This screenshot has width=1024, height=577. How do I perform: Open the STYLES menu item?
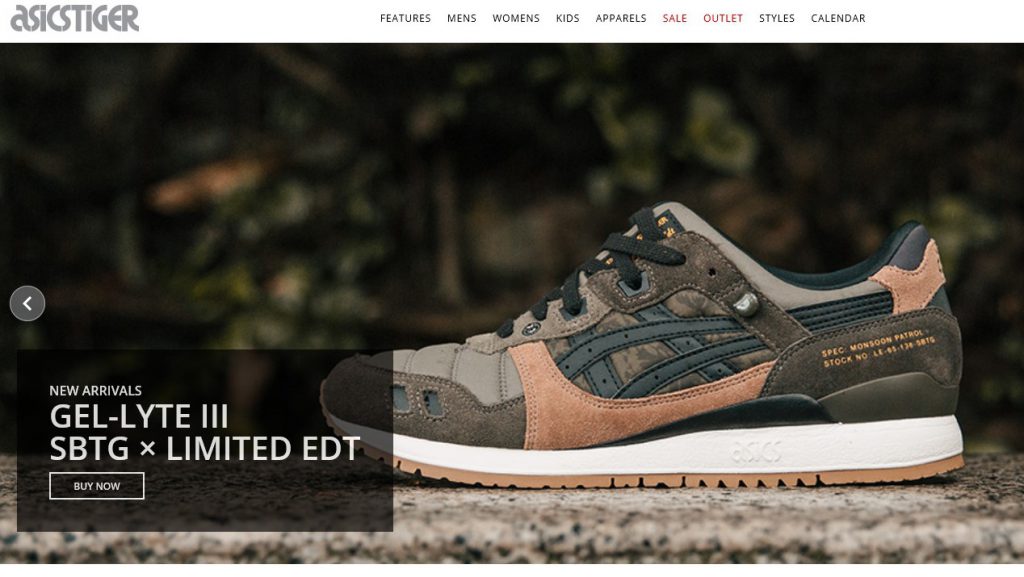click(777, 18)
